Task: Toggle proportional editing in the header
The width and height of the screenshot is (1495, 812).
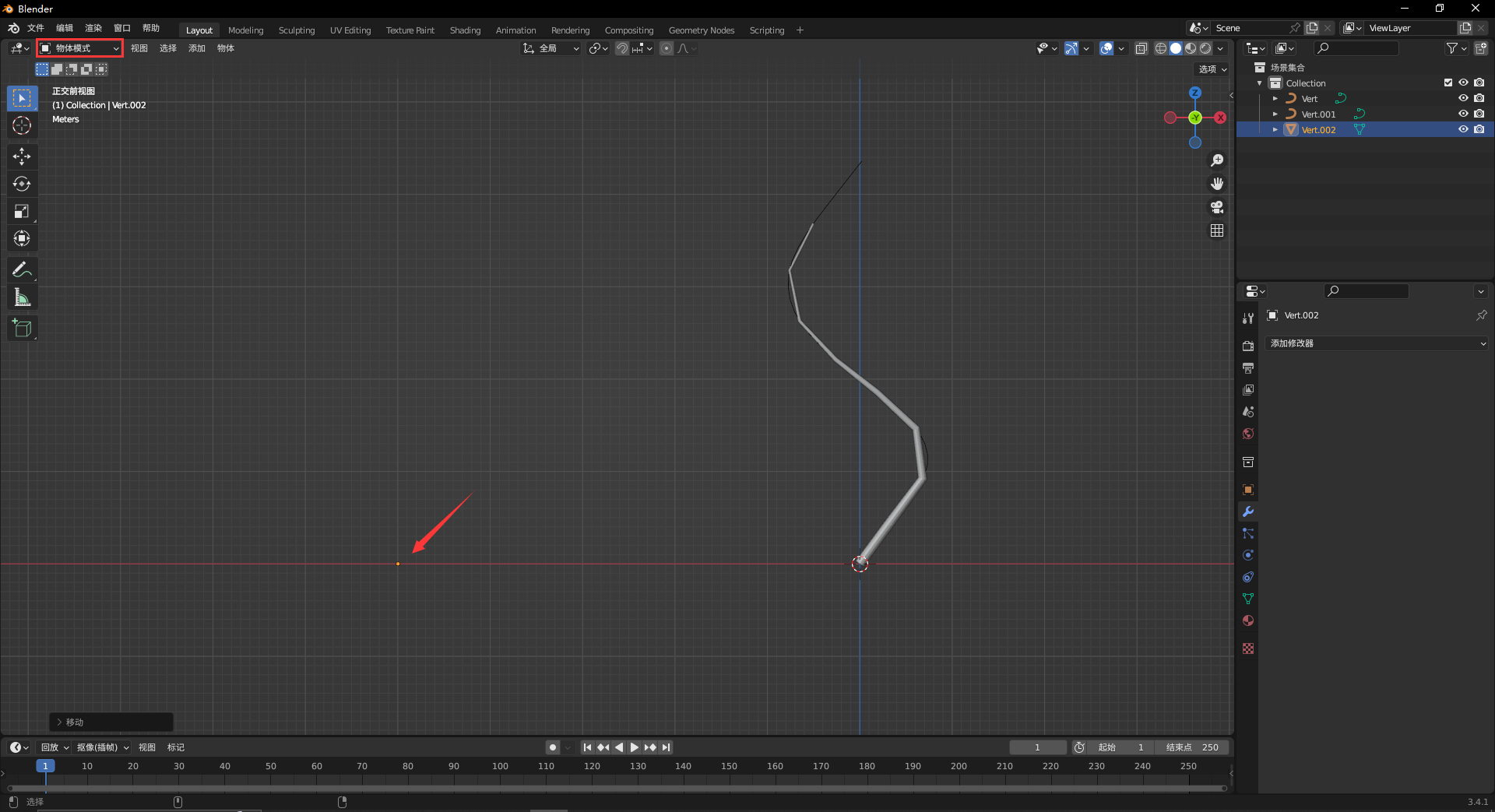Action: pyautogui.click(x=667, y=48)
